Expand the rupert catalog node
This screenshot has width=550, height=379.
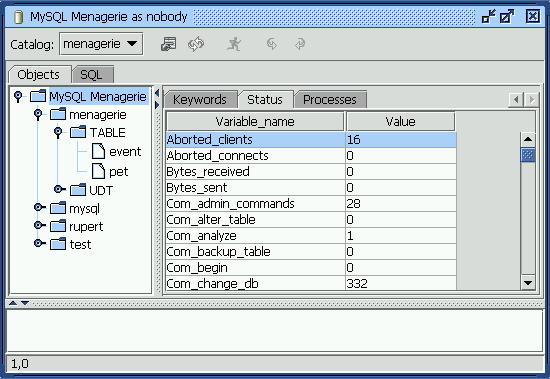click(39, 225)
